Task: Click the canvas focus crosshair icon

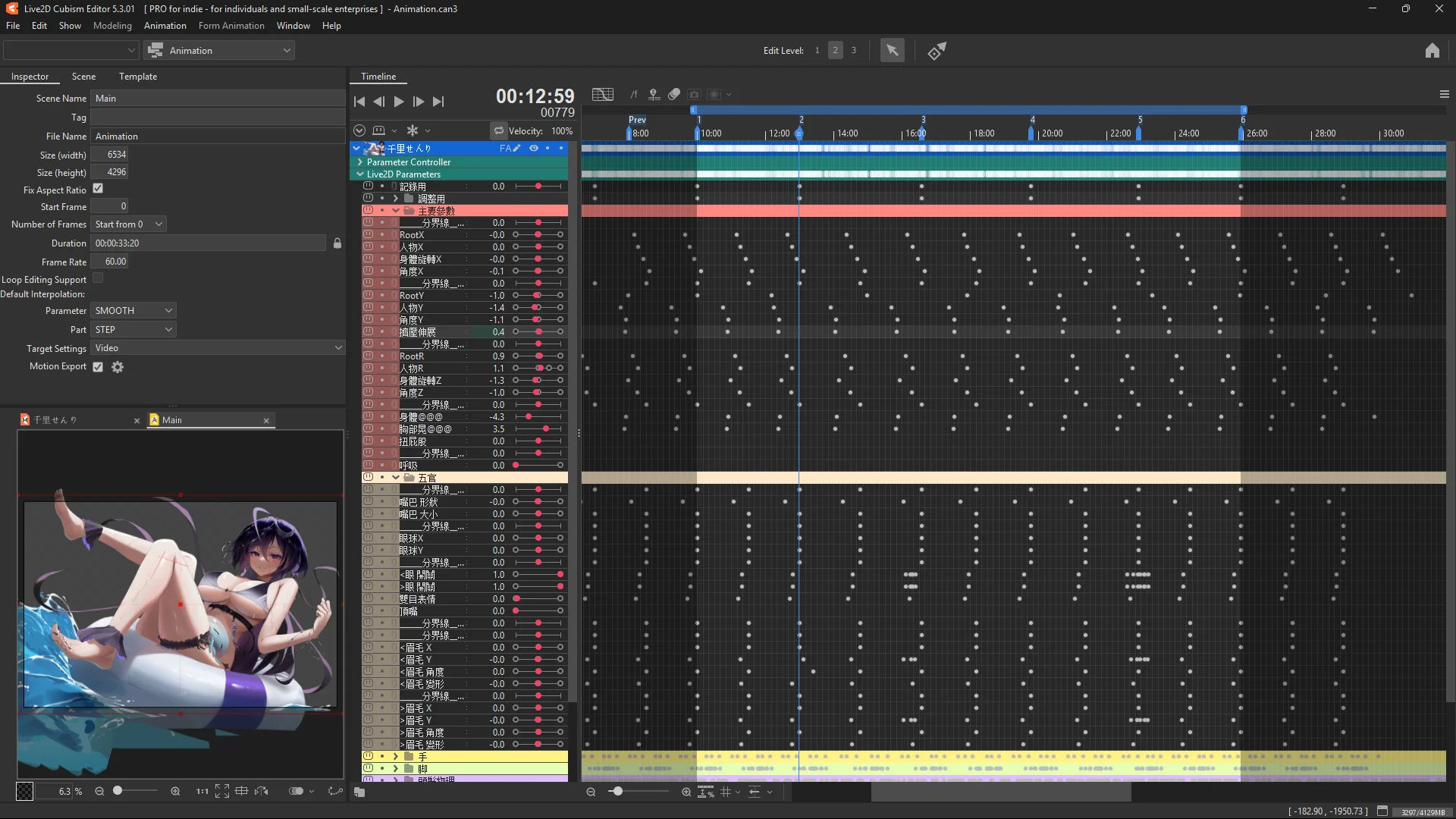Action: (241, 791)
